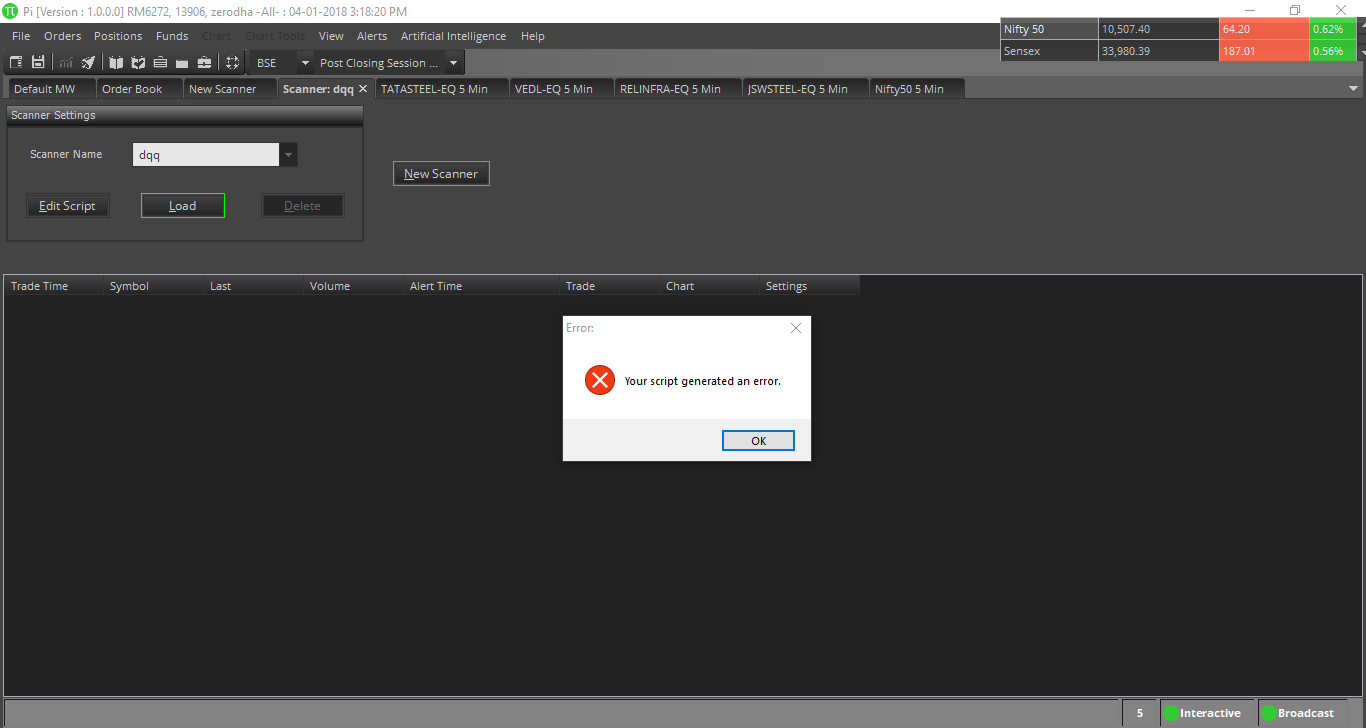Click the Nifty value 10,507.40
1366x728 pixels.
point(1158,29)
